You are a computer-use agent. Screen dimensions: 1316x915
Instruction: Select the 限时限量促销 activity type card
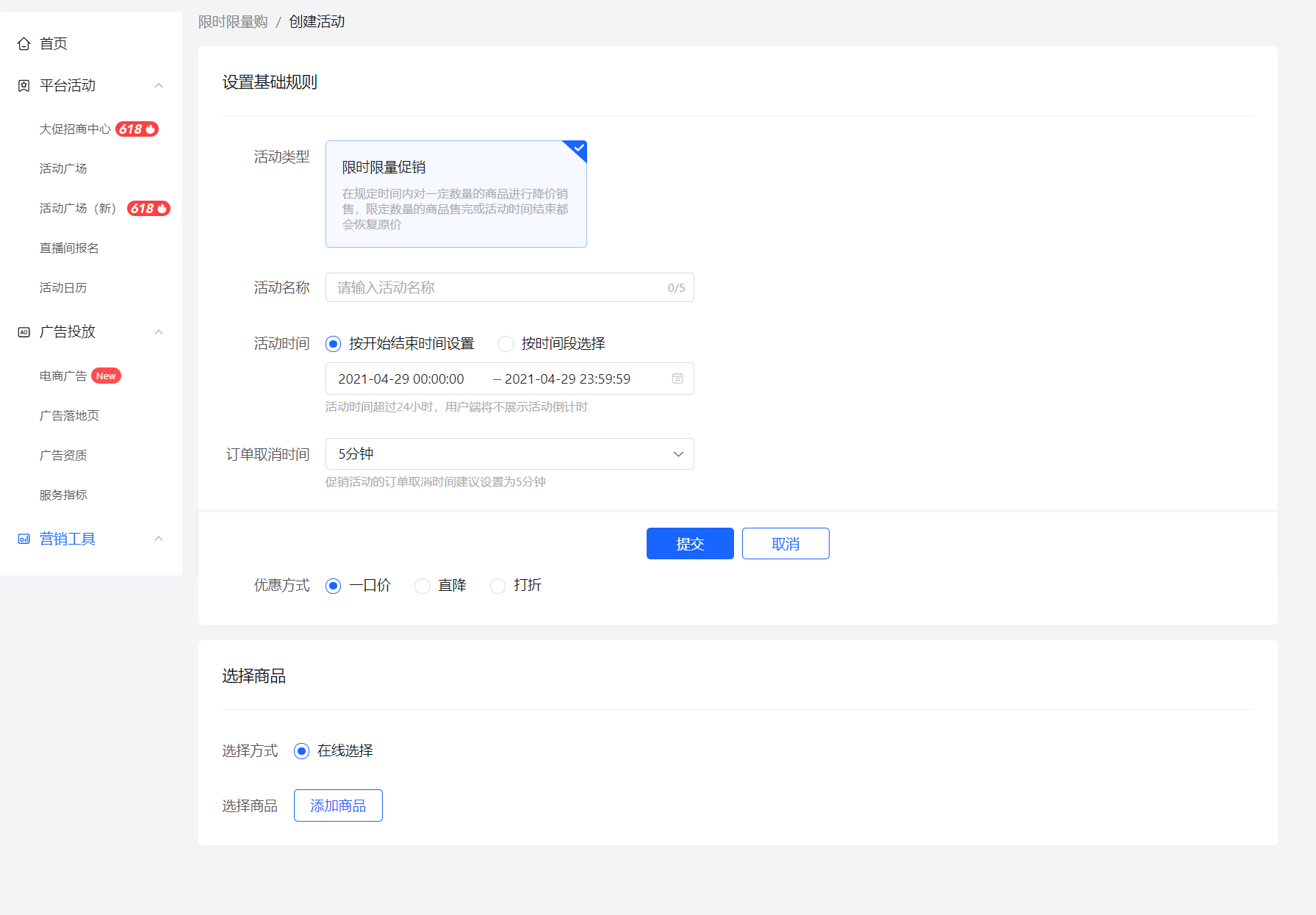point(456,194)
